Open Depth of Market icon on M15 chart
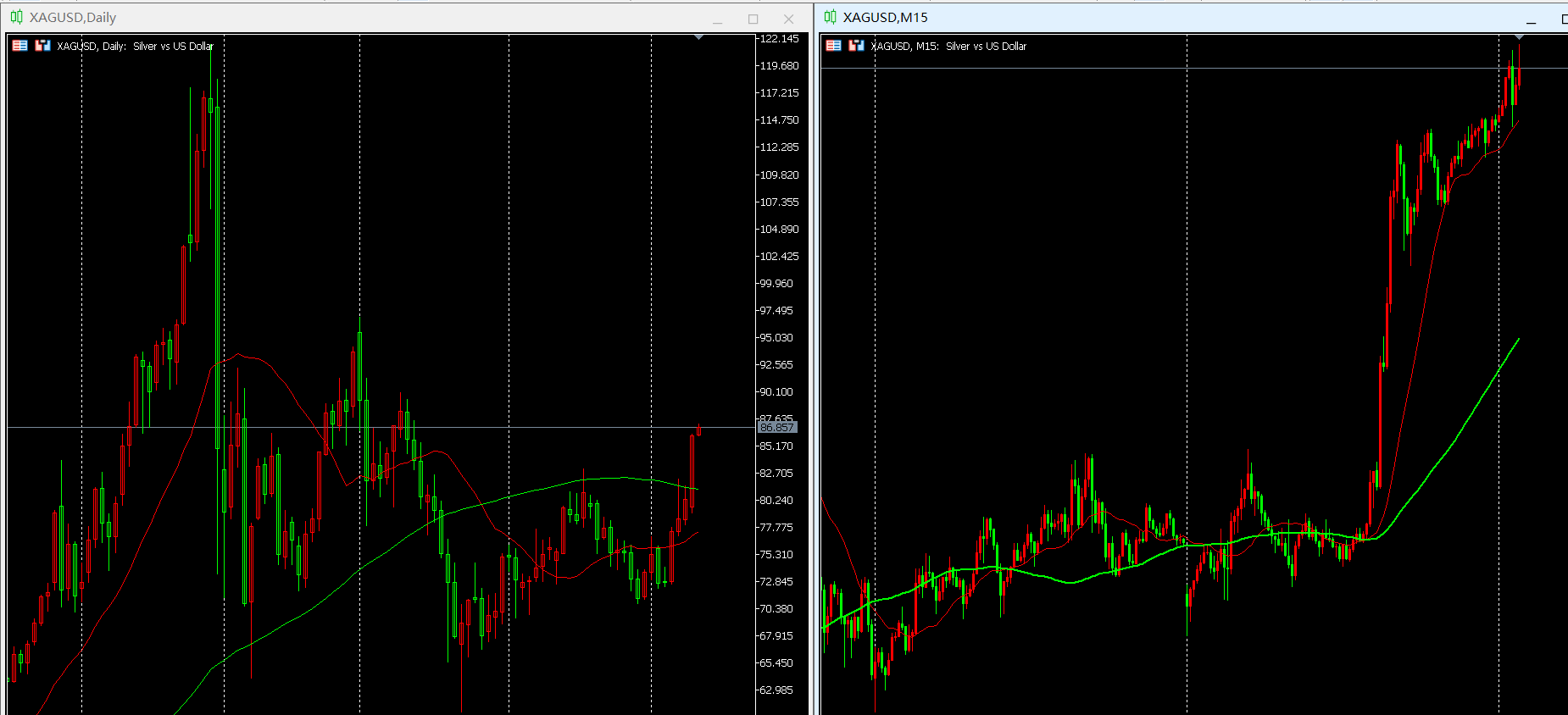This screenshot has height=715, width=1568. (856, 46)
